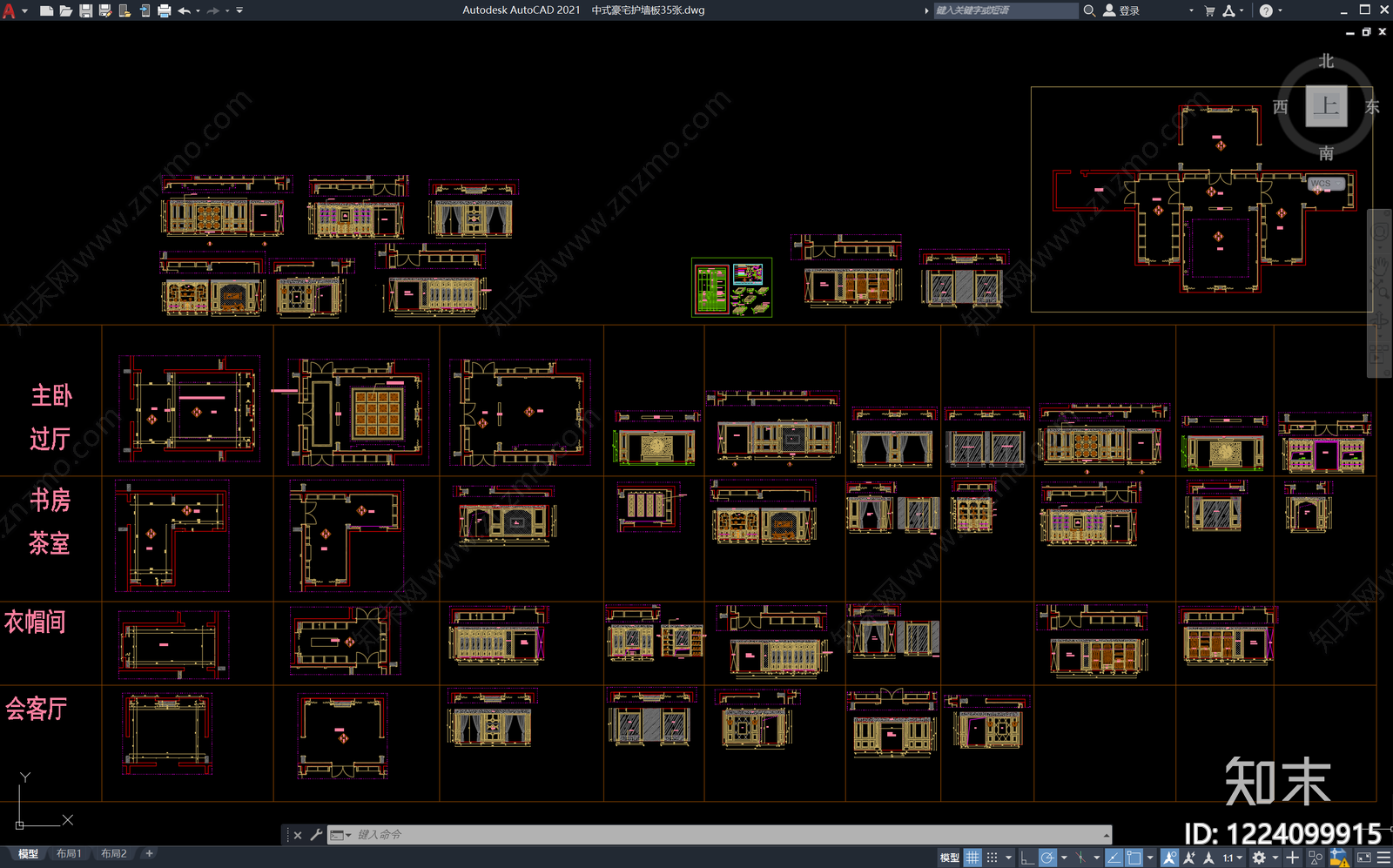Screen dimensions: 1393x868
Task: Open recent commands dropdown in command line
Action: [x=340, y=835]
